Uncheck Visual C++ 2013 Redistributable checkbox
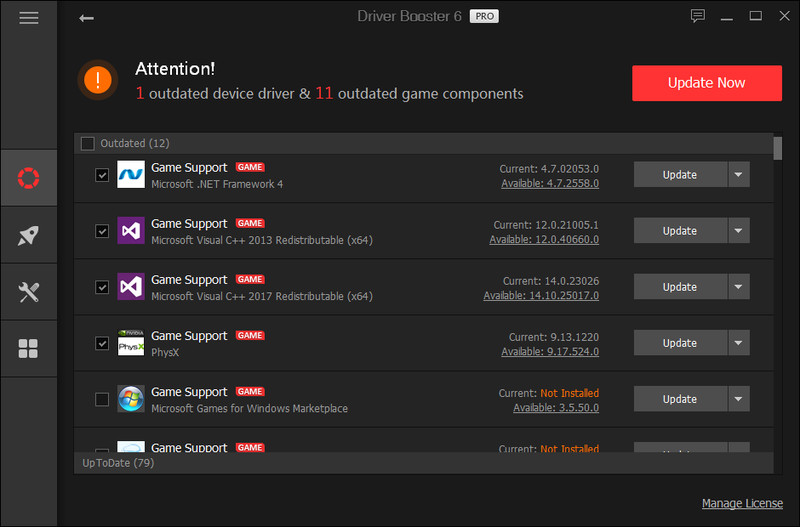The image size is (800, 527). (x=102, y=231)
